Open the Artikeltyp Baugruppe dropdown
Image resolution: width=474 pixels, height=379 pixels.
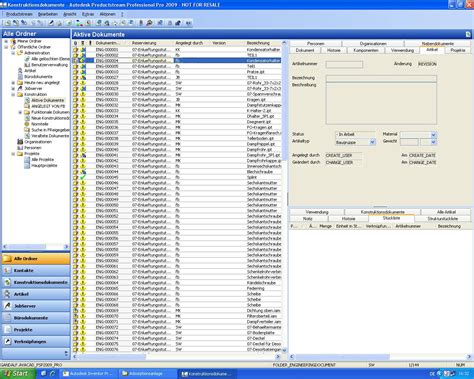click(x=372, y=142)
